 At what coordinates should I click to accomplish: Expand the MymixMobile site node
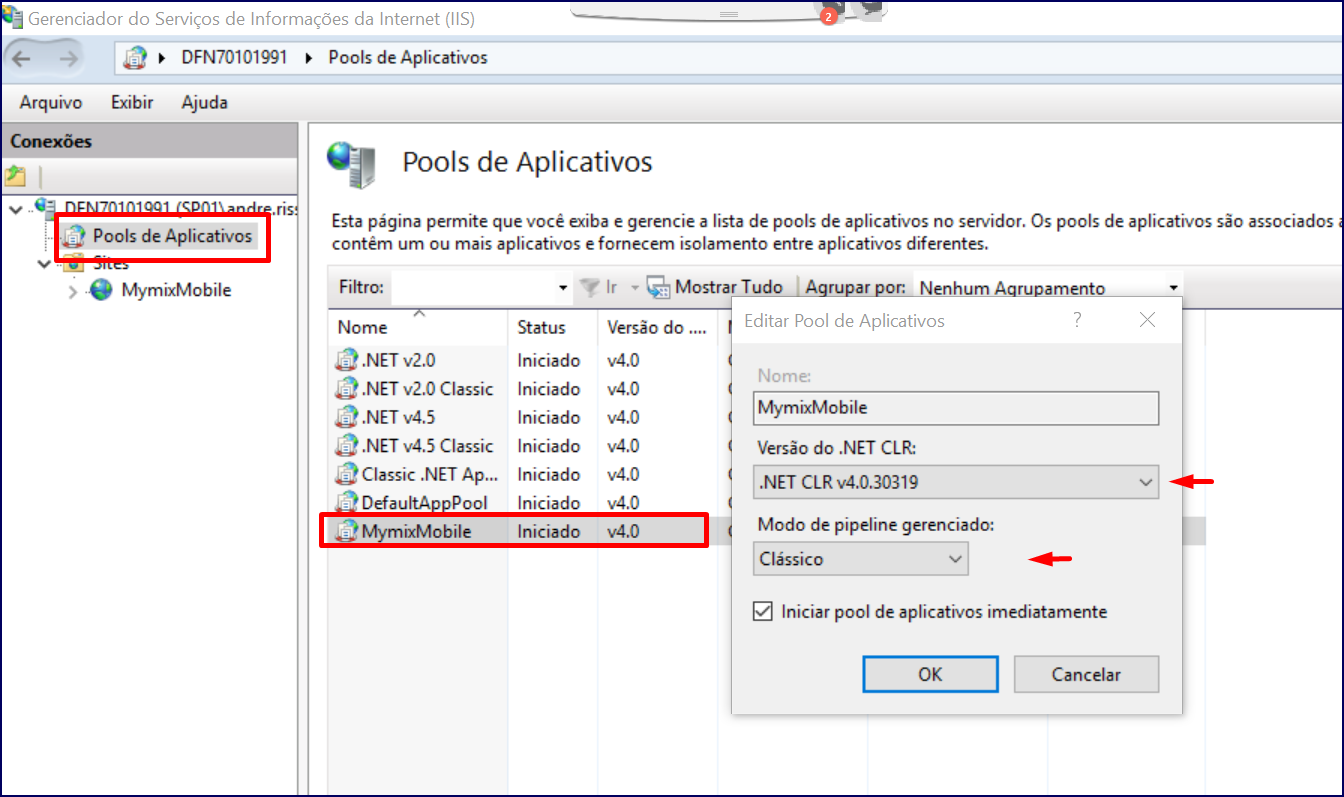(72, 291)
